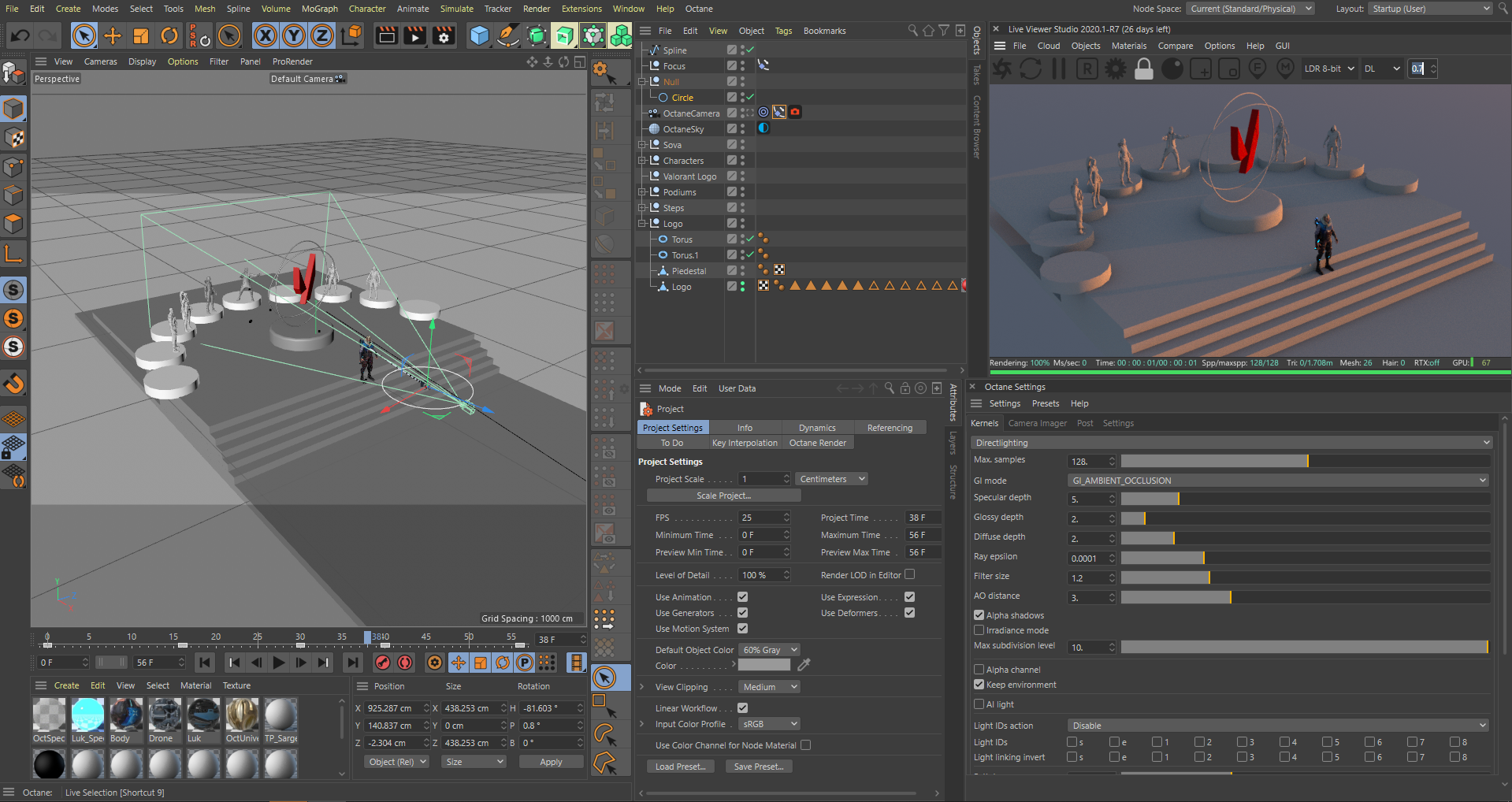Toggle Use Expression checkbox
This screenshot has width=1512, height=802.
coord(909,597)
